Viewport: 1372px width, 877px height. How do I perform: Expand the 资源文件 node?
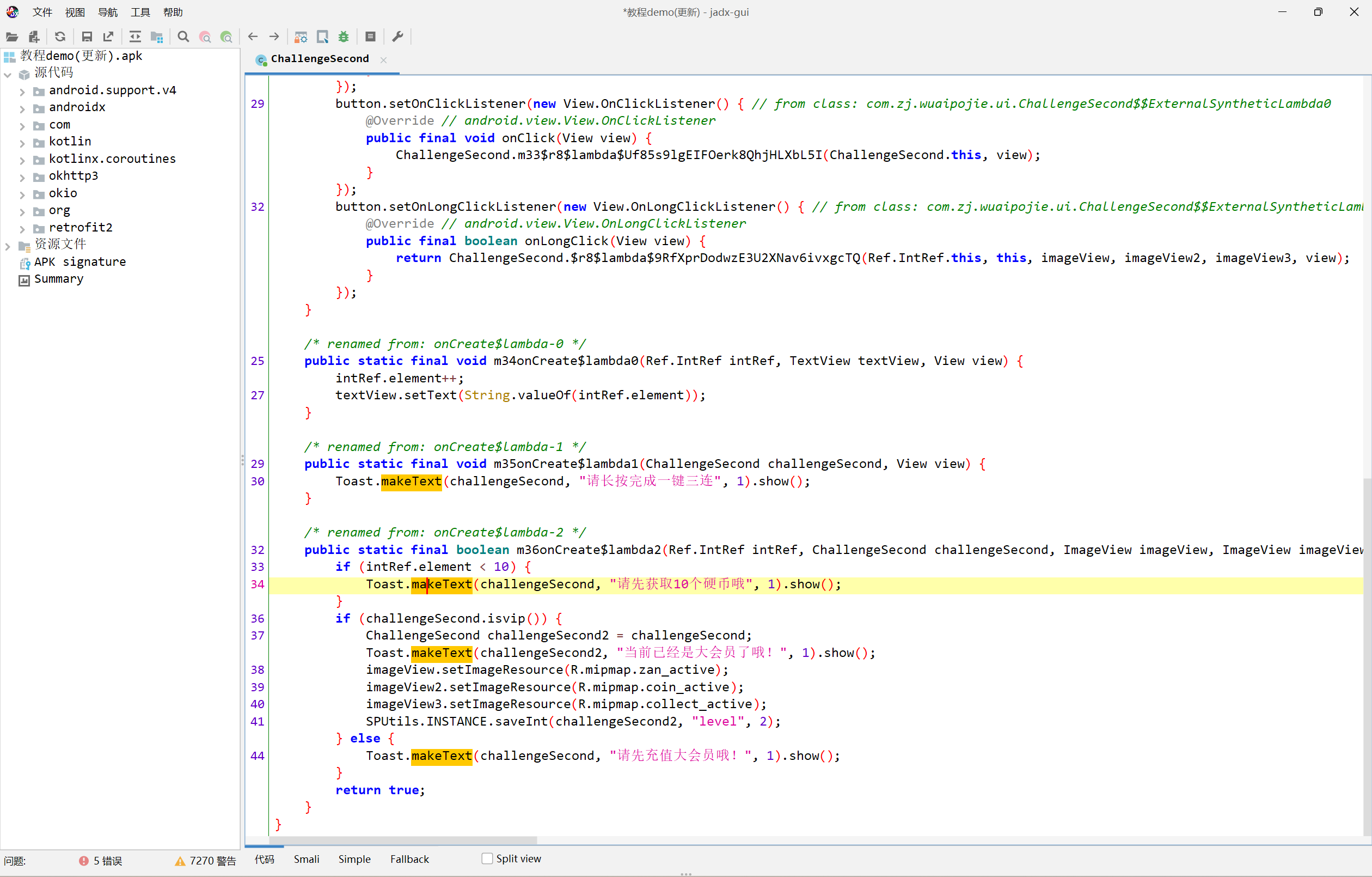pos(8,246)
